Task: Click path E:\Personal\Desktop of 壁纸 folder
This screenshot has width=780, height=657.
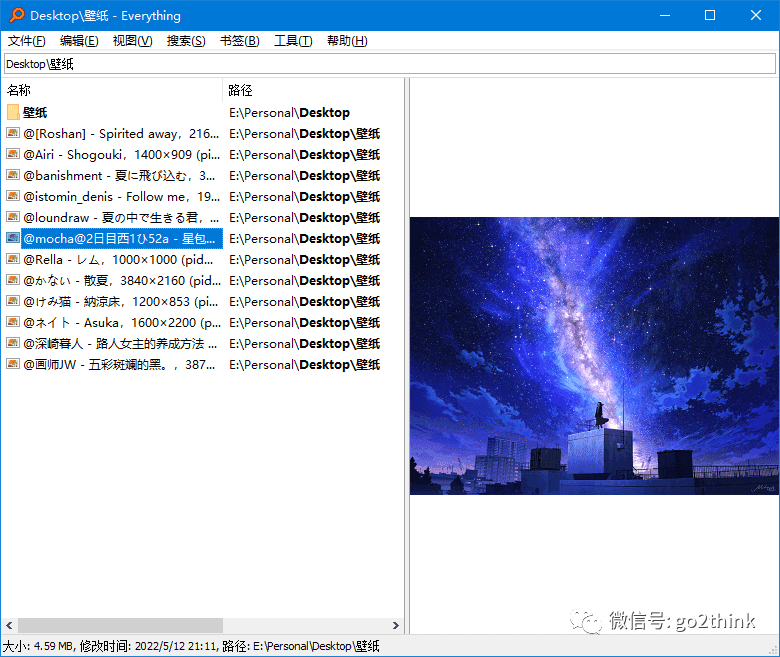Action: click(x=289, y=112)
